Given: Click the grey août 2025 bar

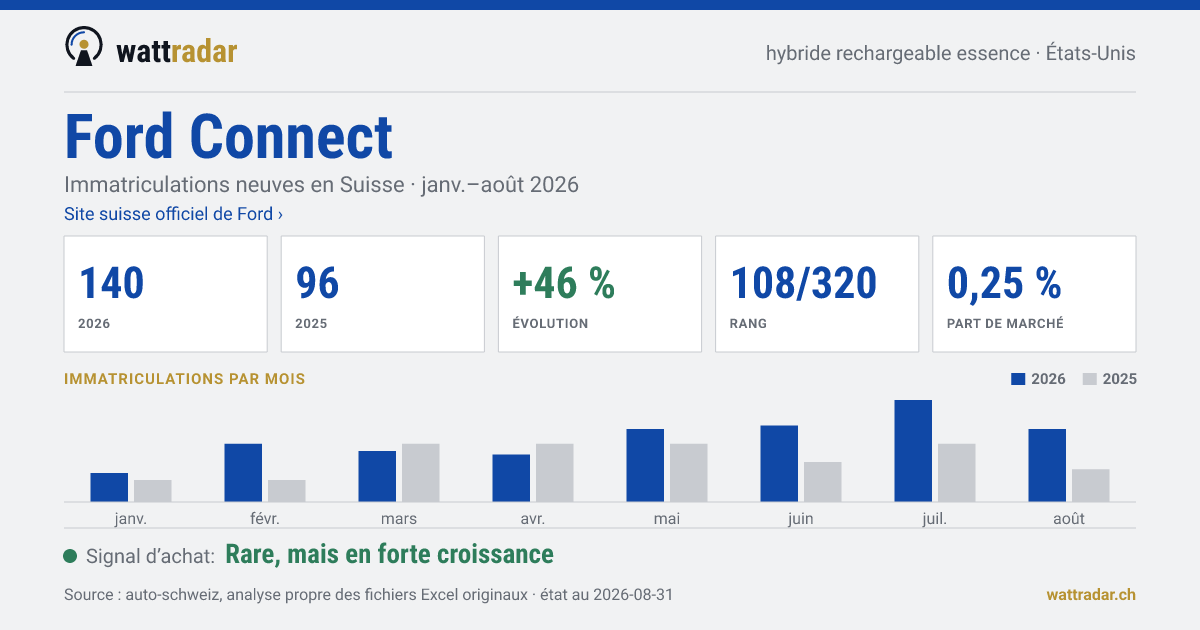Looking at the screenshot, I should pos(1091,485).
